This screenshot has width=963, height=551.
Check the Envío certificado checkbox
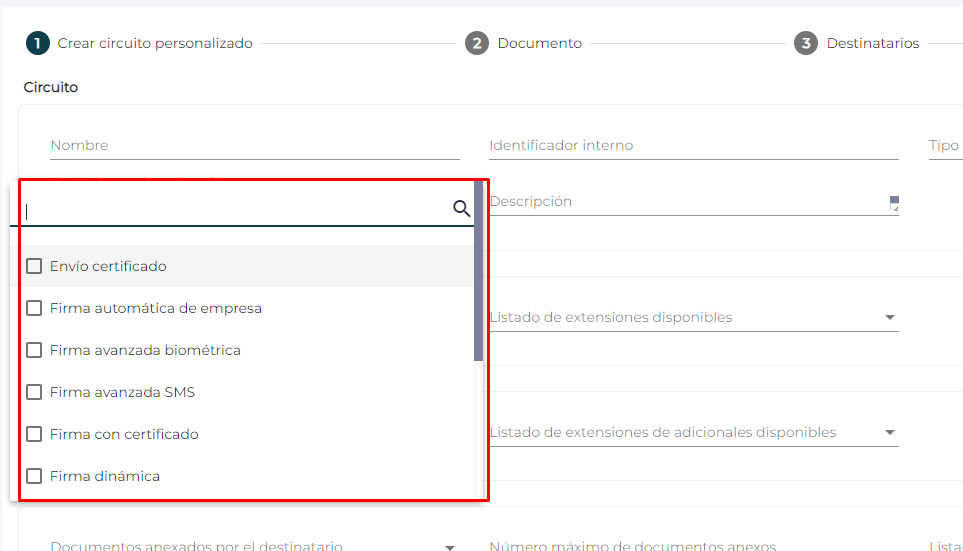(x=34, y=266)
